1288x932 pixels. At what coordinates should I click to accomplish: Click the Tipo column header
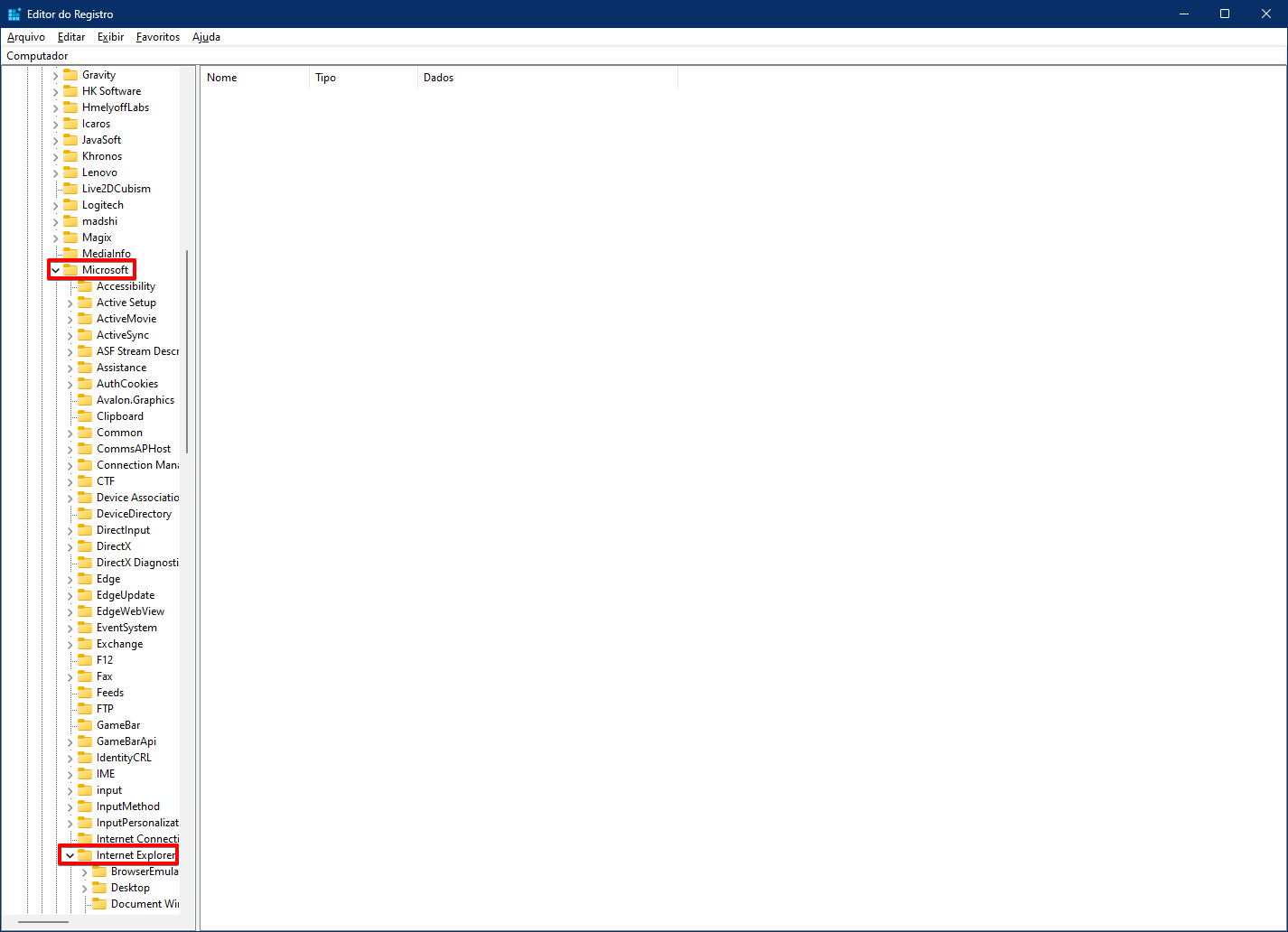[363, 78]
